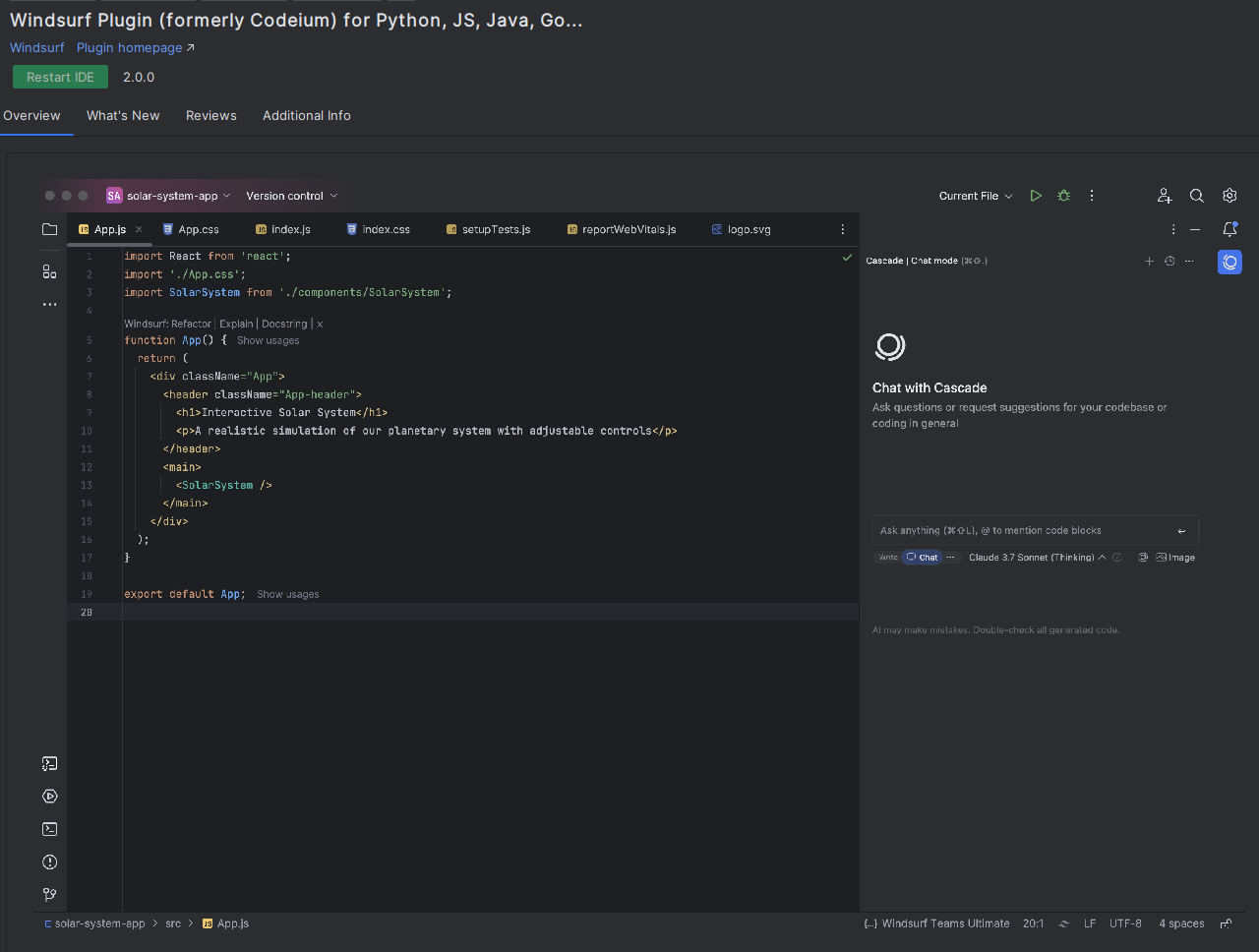The image size is (1259, 952).
Task: Open the Terminal tool window icon
Action: (49, 829)
